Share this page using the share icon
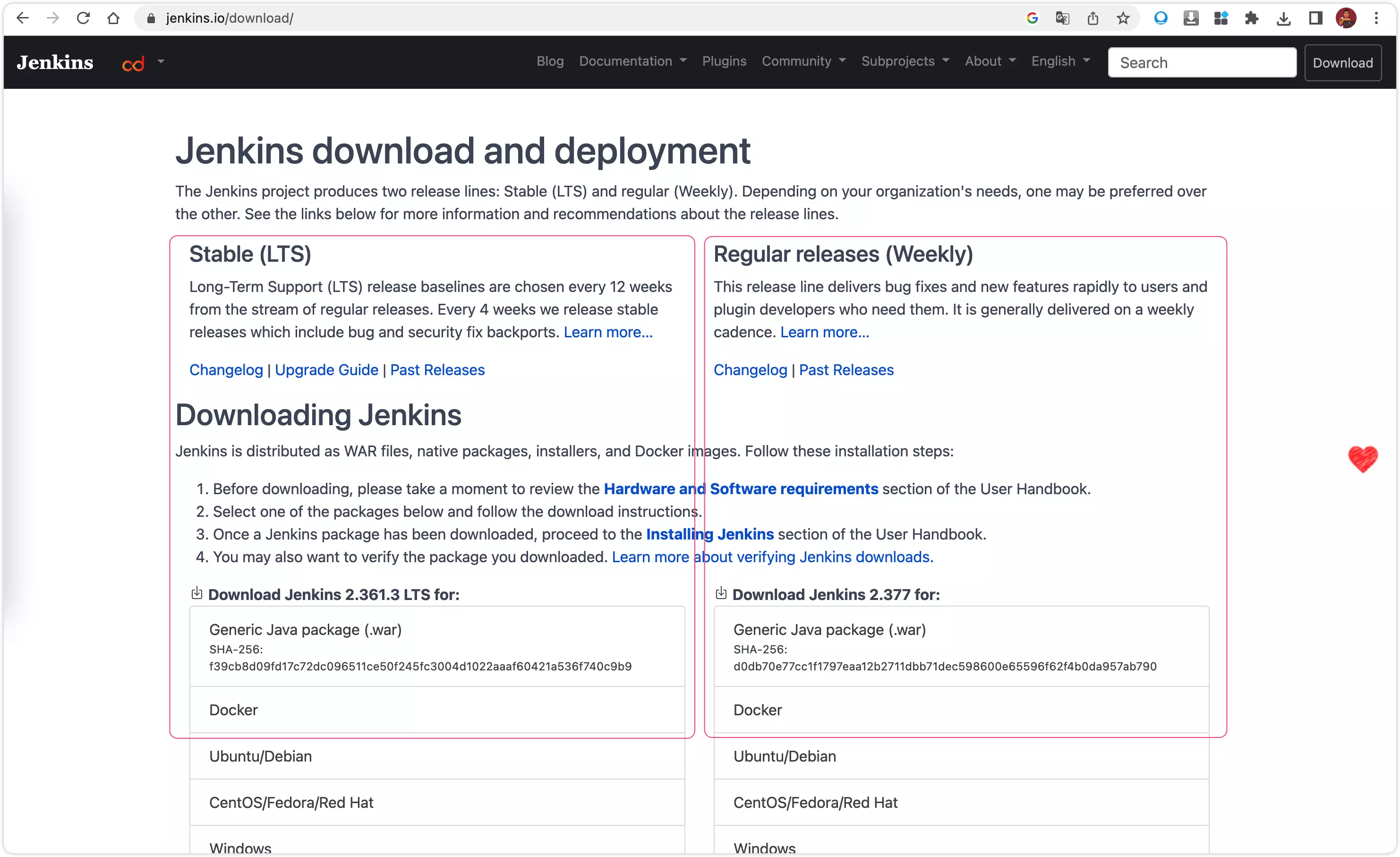The width and height of the screenshot is (1400, 857). (x=1093, y=18)
